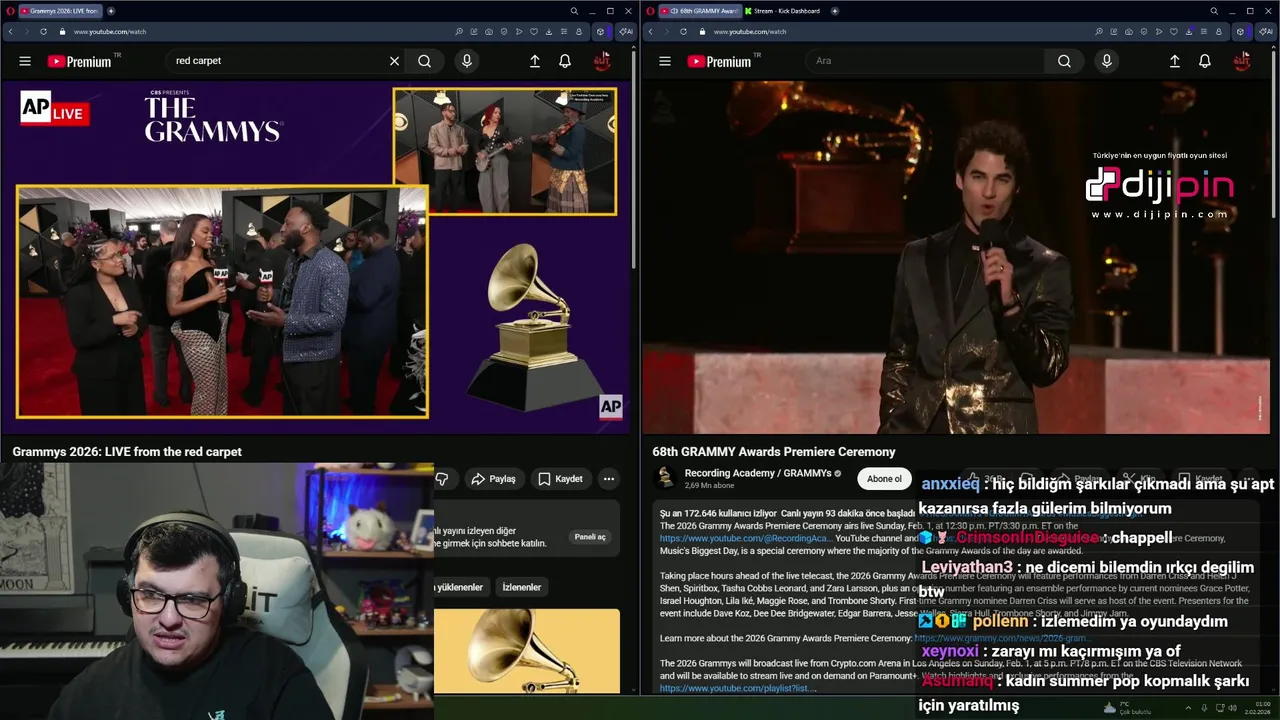Click the Premiere Ceremony video player
This screenshot has width=1280, height=720.
click(956, 257)
